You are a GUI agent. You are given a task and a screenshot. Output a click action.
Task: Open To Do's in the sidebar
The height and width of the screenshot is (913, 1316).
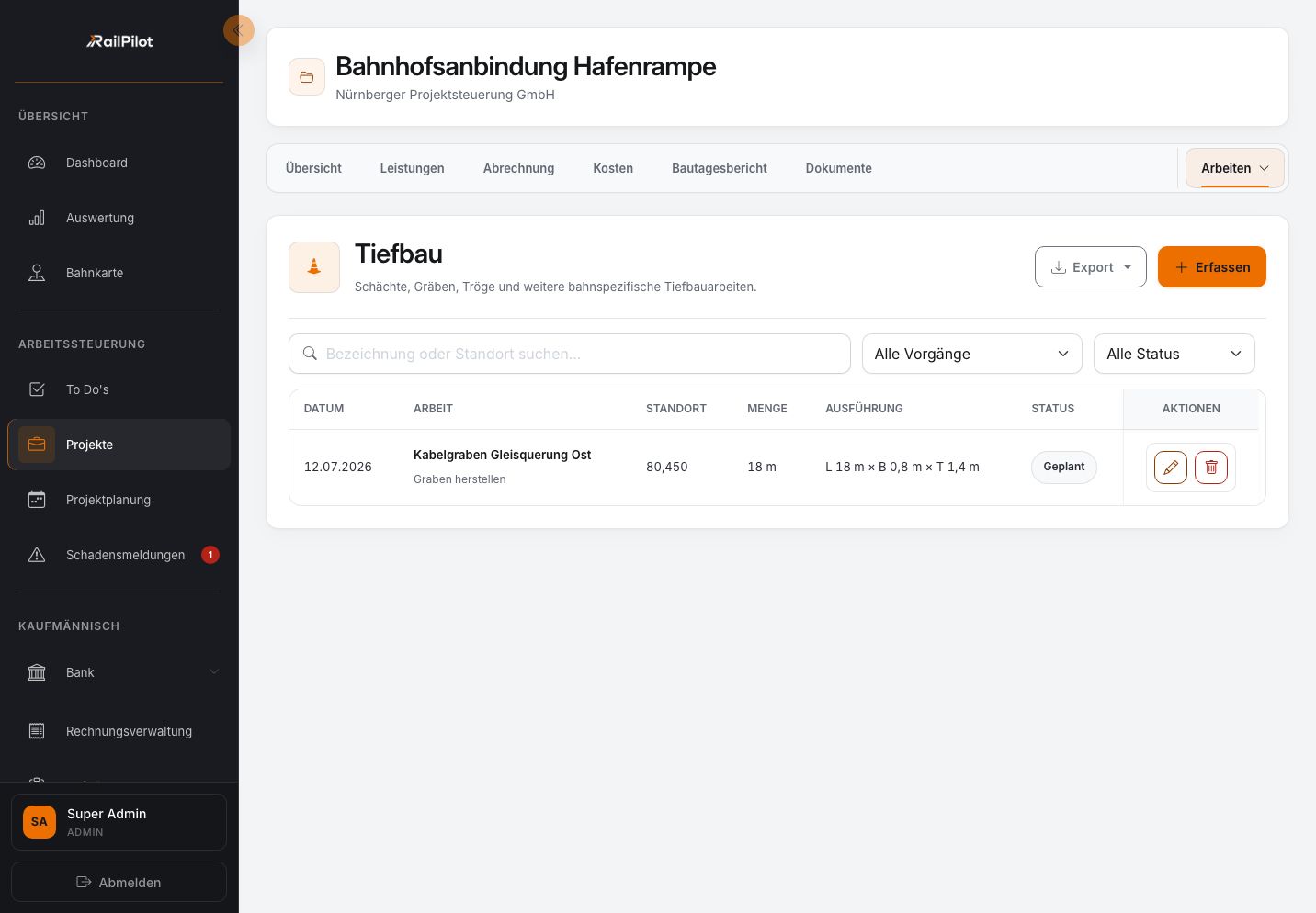pos(119,389)
